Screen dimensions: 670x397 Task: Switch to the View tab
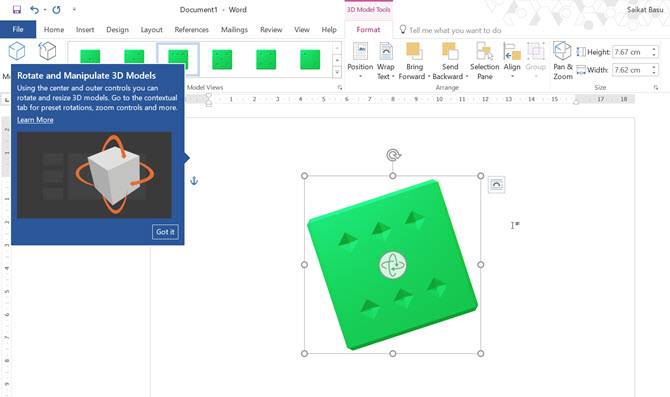pyautogui.click(x=302, y=29)
